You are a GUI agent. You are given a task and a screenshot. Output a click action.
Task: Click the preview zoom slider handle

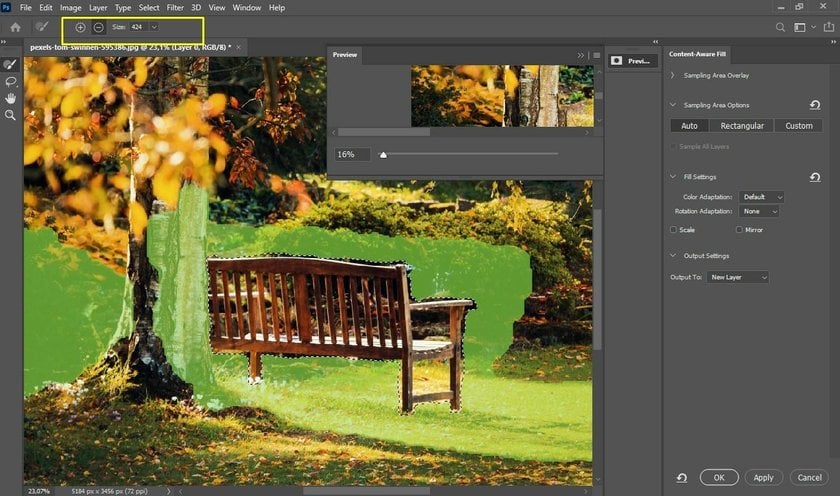click(383, 155)
